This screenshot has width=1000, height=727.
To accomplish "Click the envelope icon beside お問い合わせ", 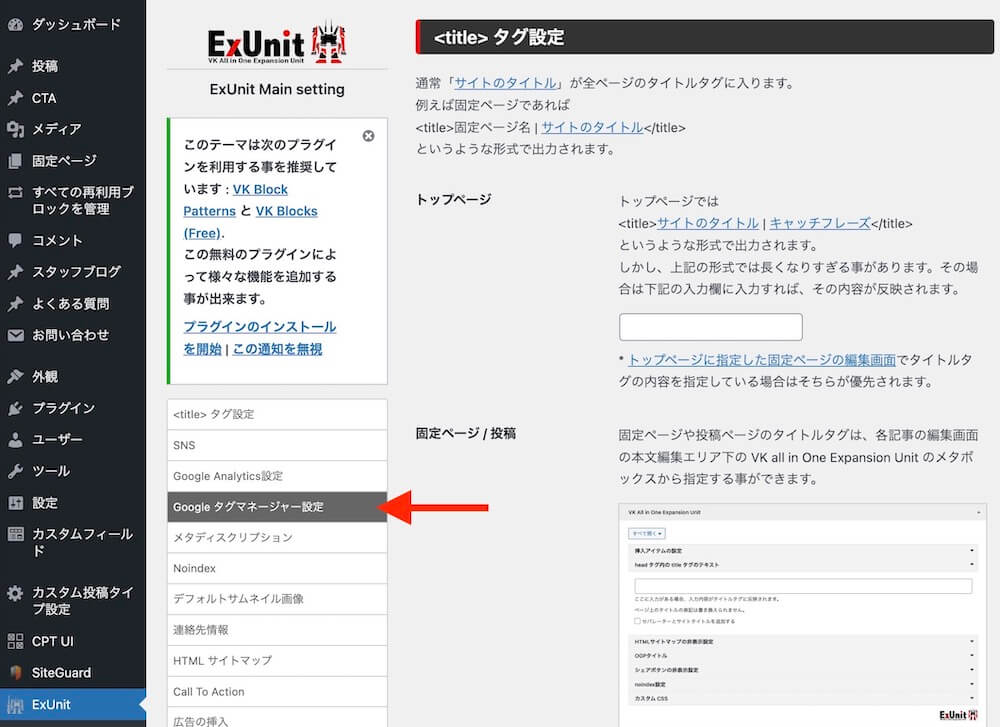I will (x=15, y=335).
